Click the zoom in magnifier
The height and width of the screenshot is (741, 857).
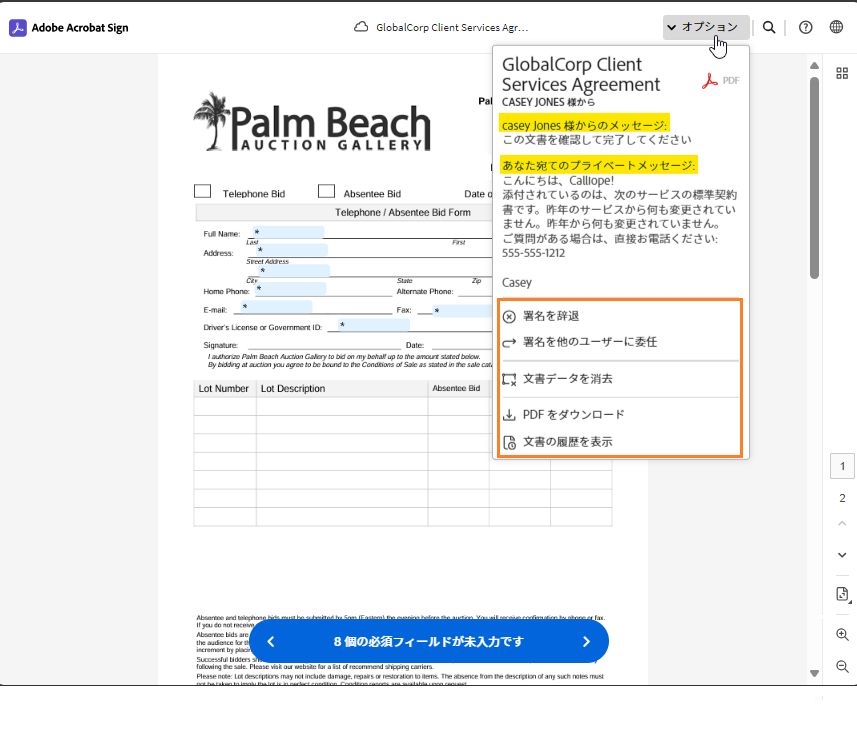[x=842, y=634]
